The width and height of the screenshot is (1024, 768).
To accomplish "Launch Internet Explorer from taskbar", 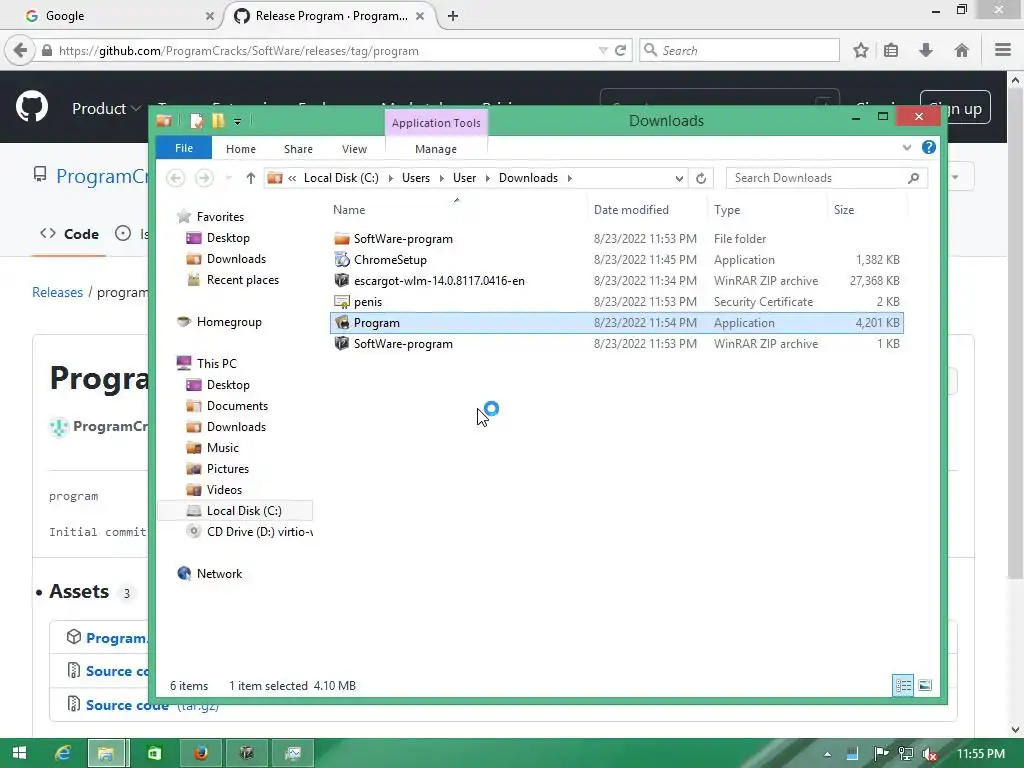I will coord(63,753).
